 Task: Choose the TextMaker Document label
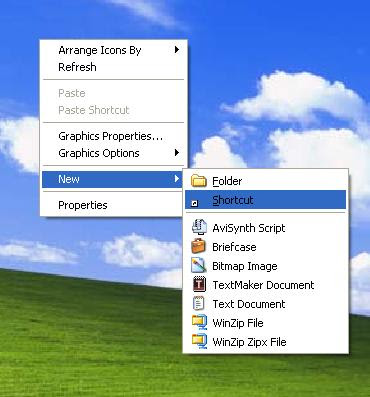pos(263,285)
